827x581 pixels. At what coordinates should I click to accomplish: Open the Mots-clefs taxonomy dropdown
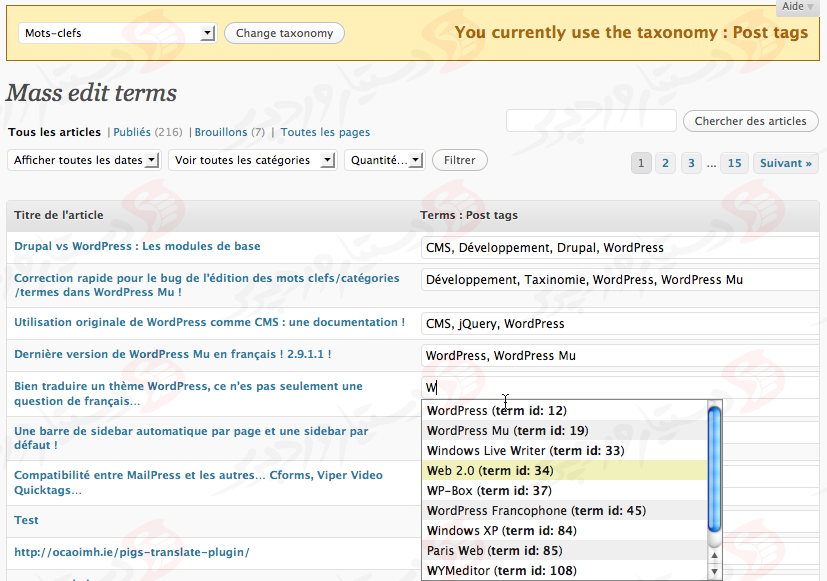(117, 33)
